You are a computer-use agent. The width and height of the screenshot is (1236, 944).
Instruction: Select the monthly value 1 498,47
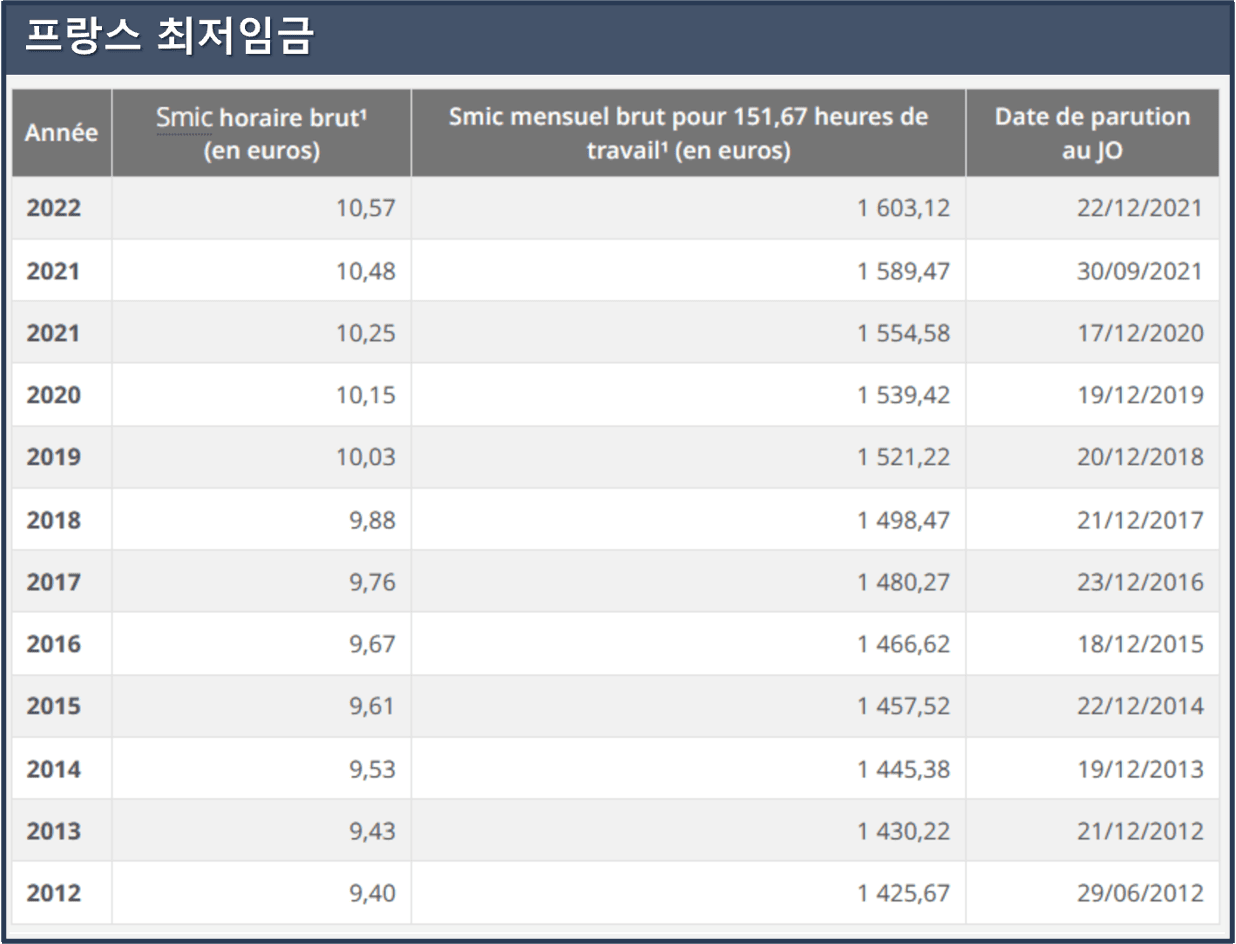click(x=903, y=520)
